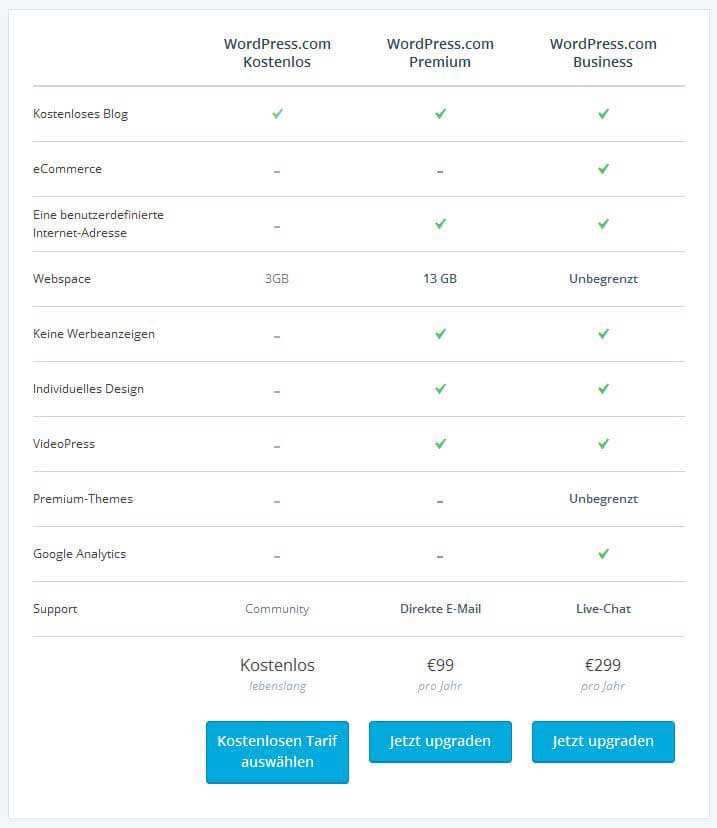
Task: Click the custom Internet-Adresse checkmark in Business column
Action: point(603,223)
